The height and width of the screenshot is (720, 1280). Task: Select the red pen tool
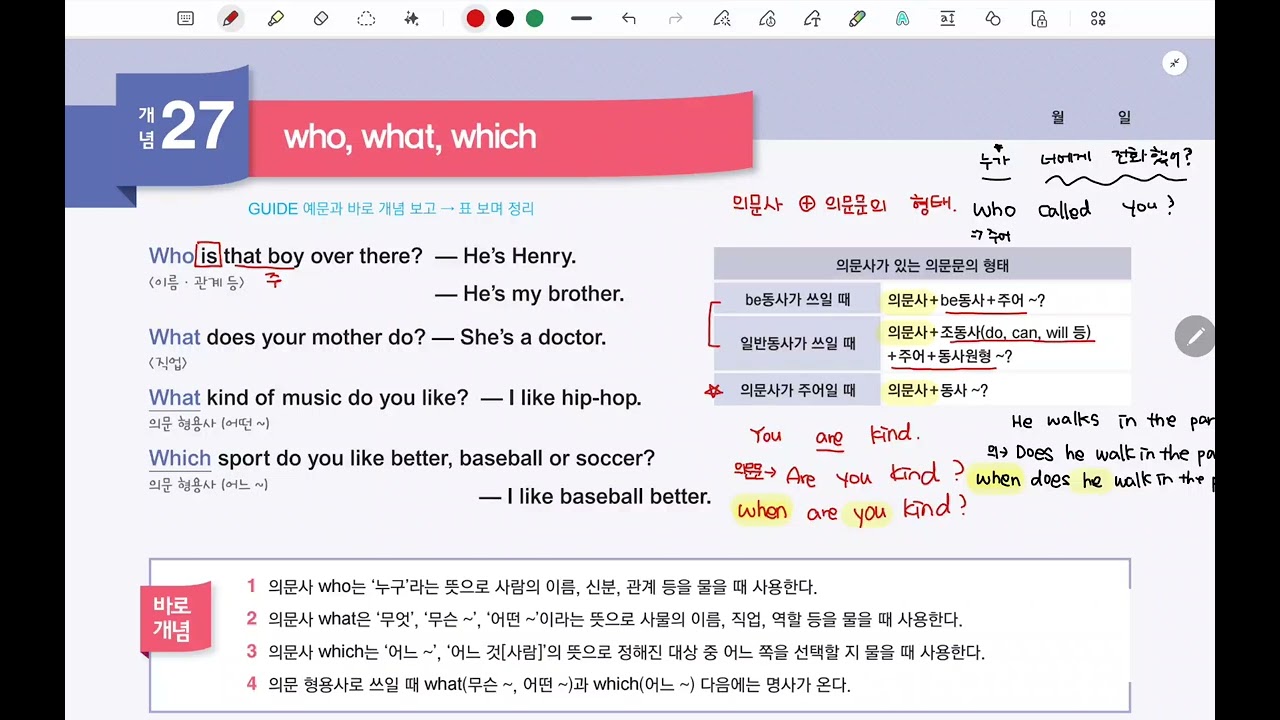pyautogui.click(x=231, y=18)
